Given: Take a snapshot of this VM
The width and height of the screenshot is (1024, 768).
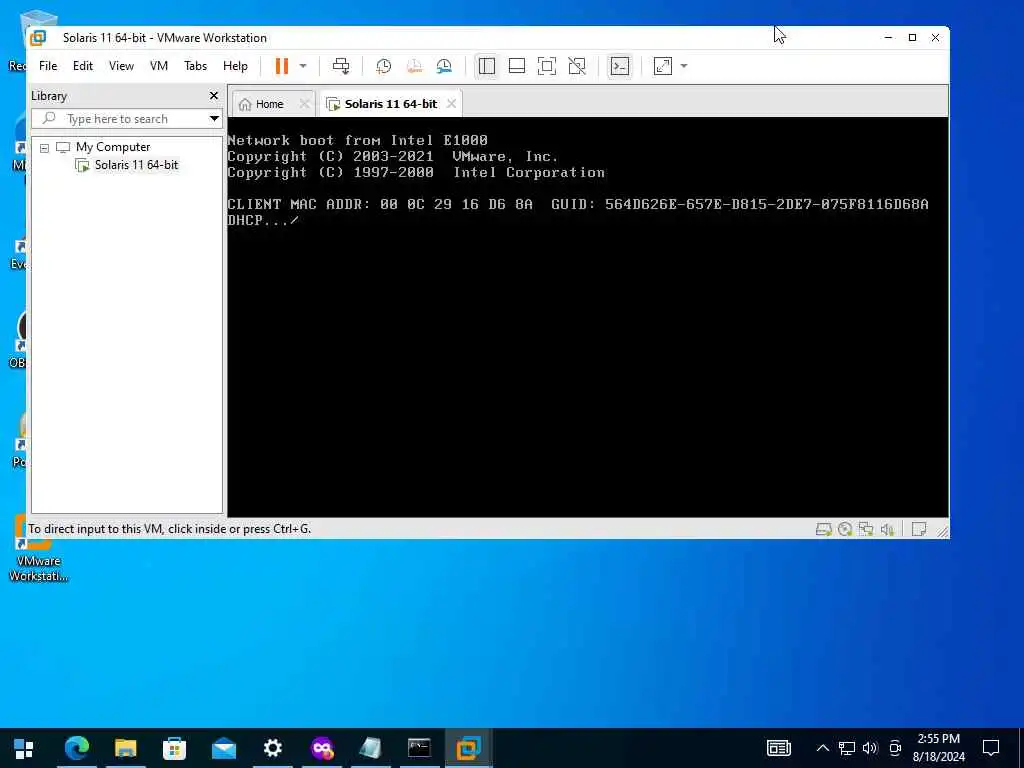Looking at the screenshot, I should (384, 66).
